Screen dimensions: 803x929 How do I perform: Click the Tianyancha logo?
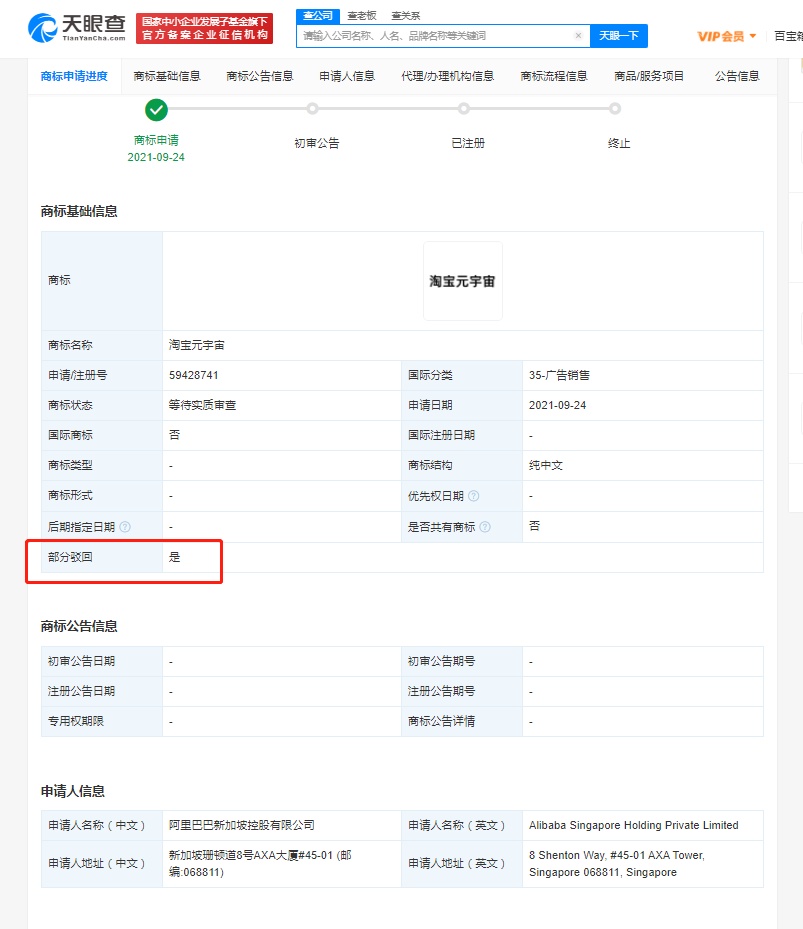tap(77, 27)
